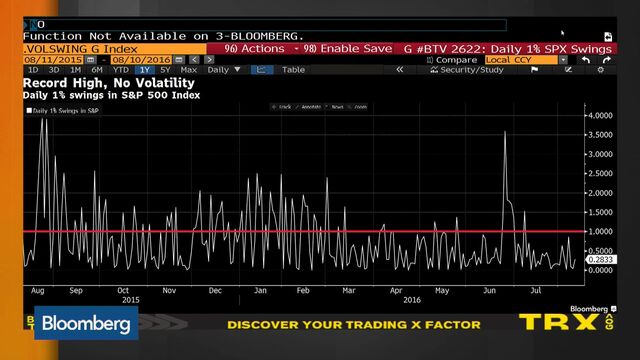Click Annotate in chart mini toolbar
The height and width of the screenshot is (360, 640).
click(x=308, y=107)
